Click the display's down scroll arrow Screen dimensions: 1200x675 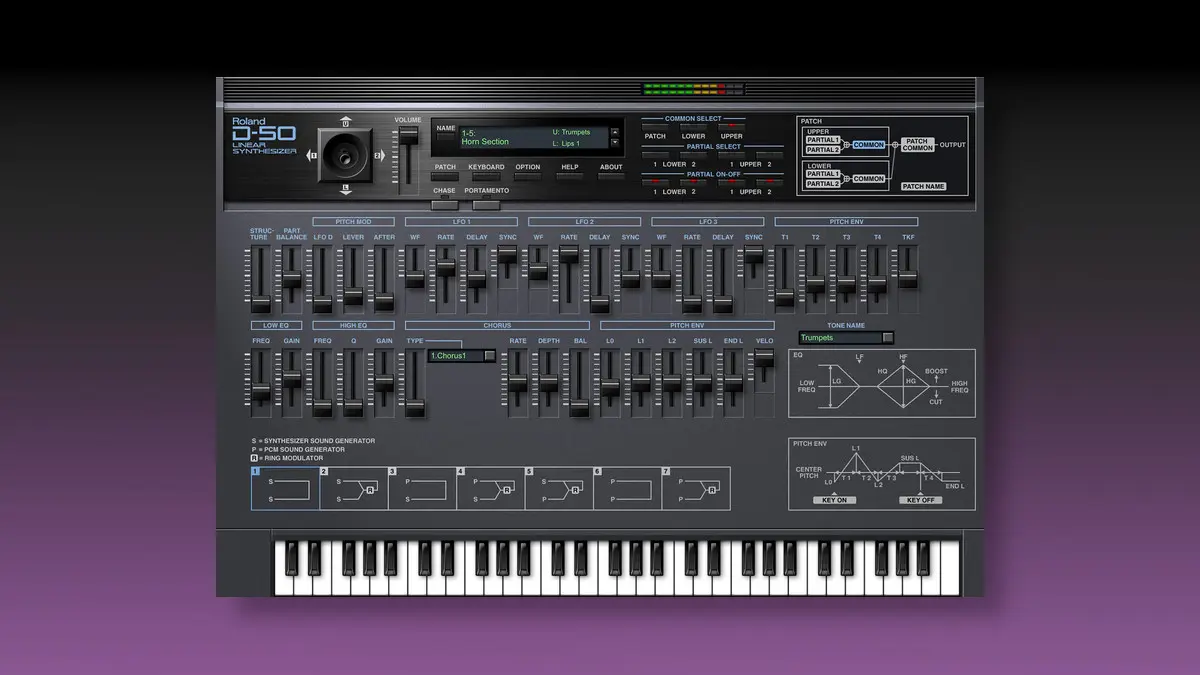click(x=614, y=143)
